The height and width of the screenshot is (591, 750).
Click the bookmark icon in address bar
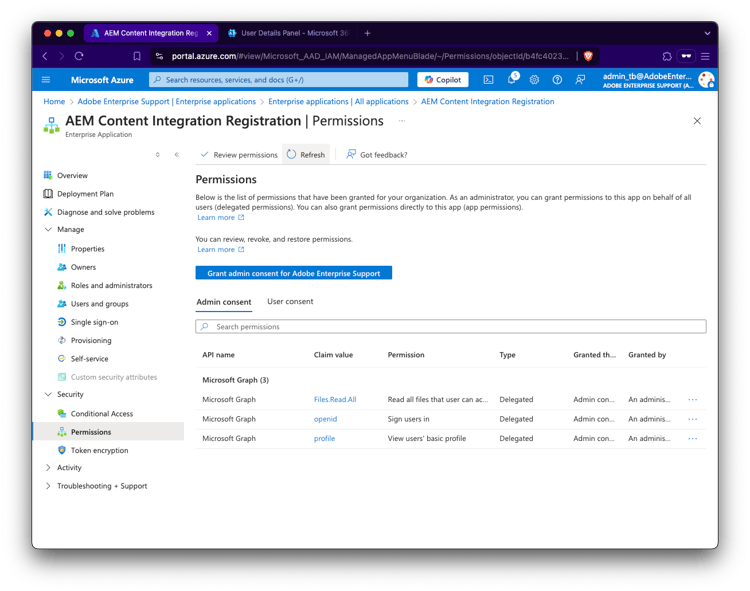[137, 56]
